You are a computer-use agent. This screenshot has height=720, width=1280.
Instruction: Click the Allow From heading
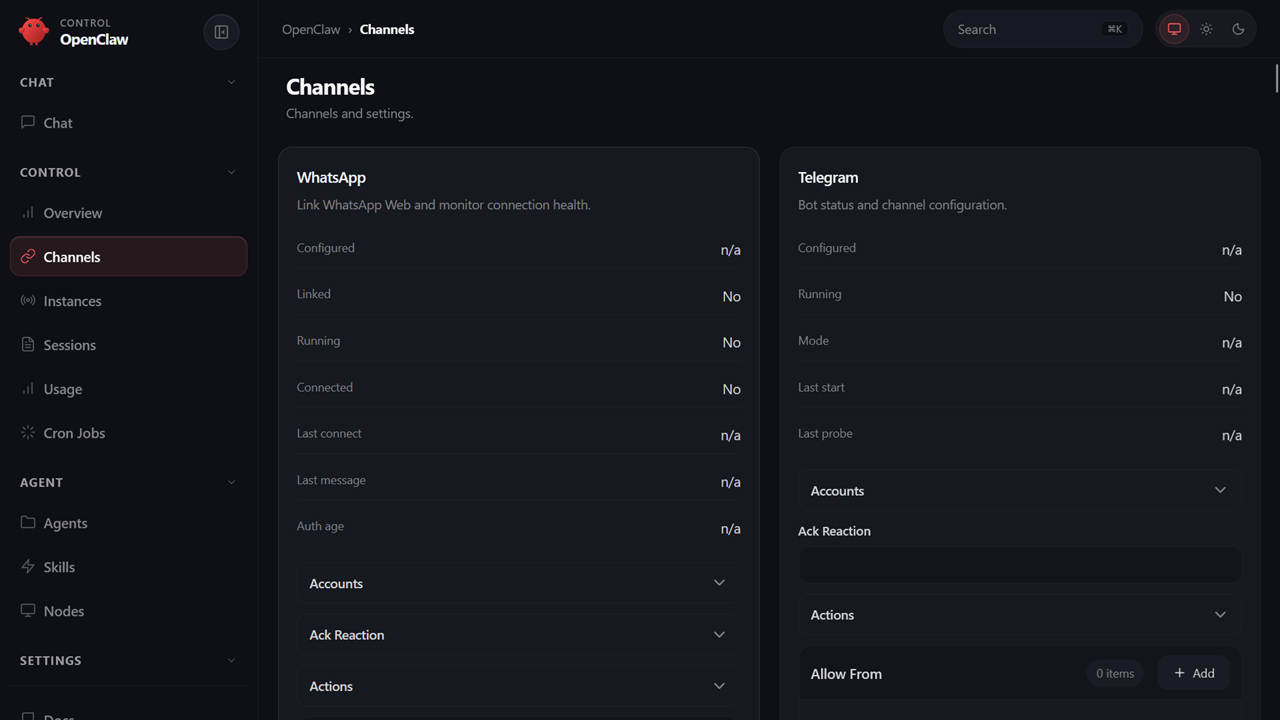(846, 674)
